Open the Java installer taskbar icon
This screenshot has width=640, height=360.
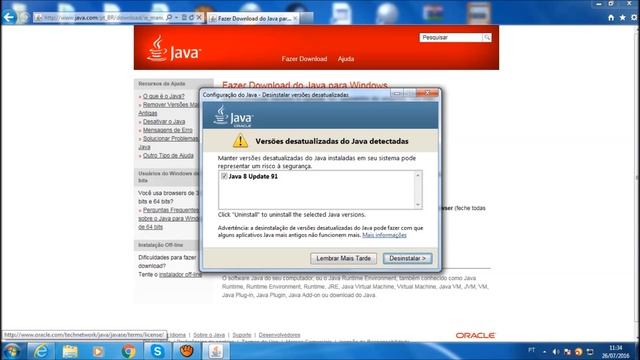point(216,351)
